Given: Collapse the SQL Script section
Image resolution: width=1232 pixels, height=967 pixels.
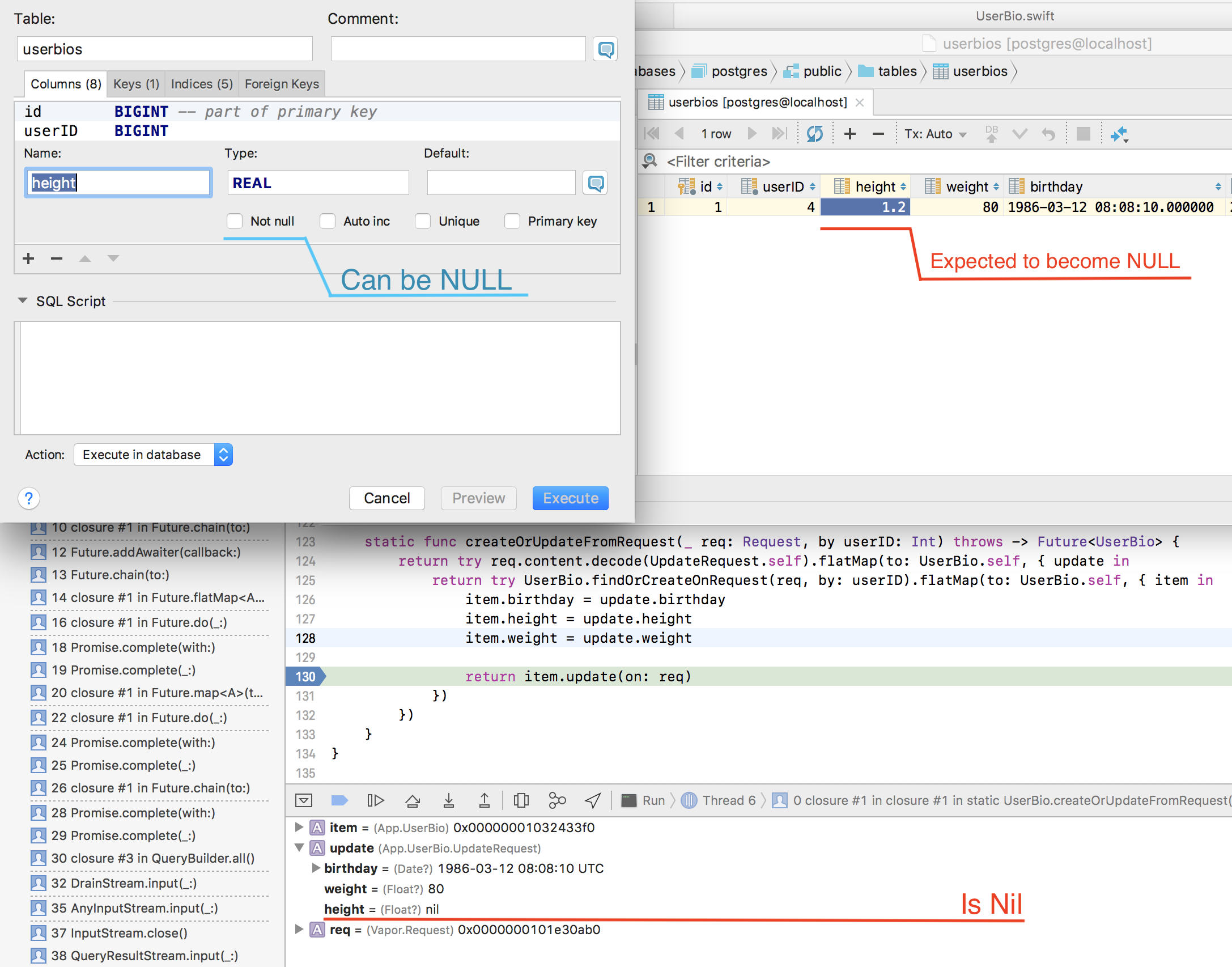Looking at the screenshot, I should pos(23,301).
